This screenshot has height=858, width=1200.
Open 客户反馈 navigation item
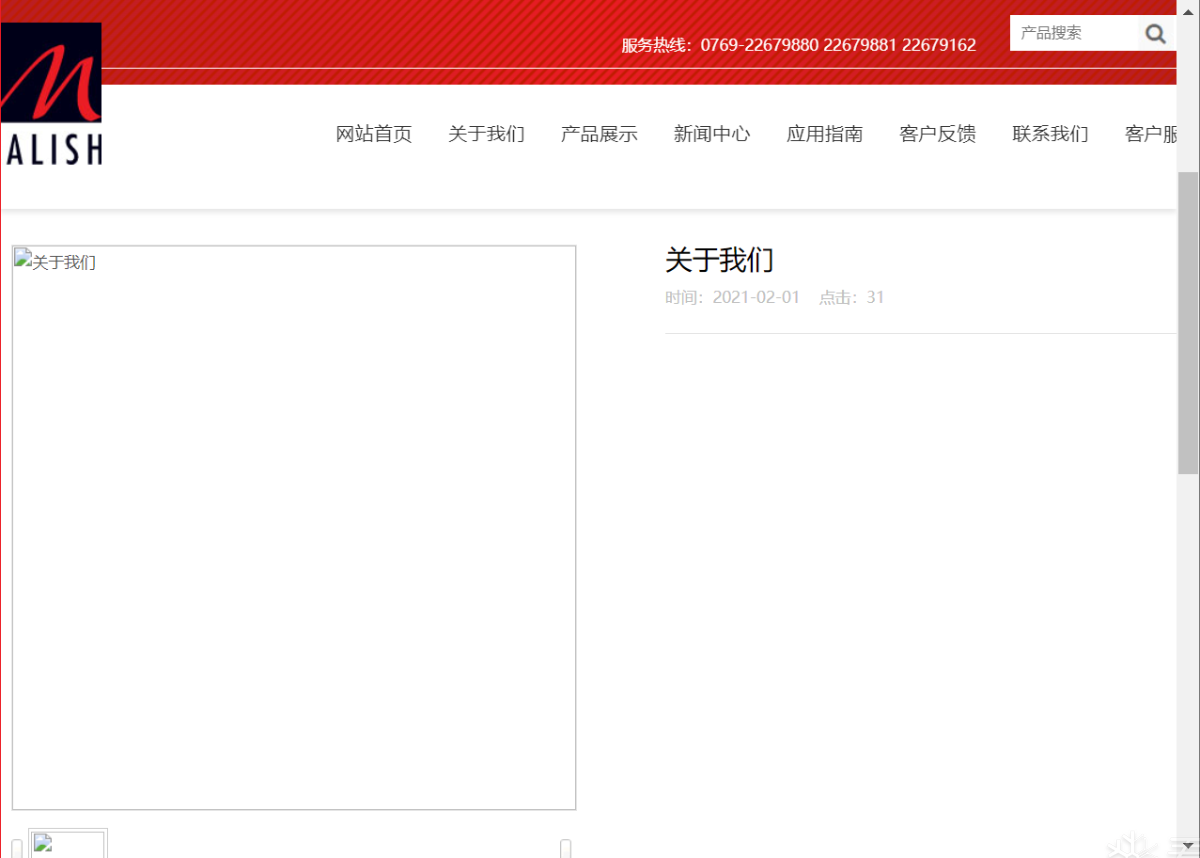938,134
